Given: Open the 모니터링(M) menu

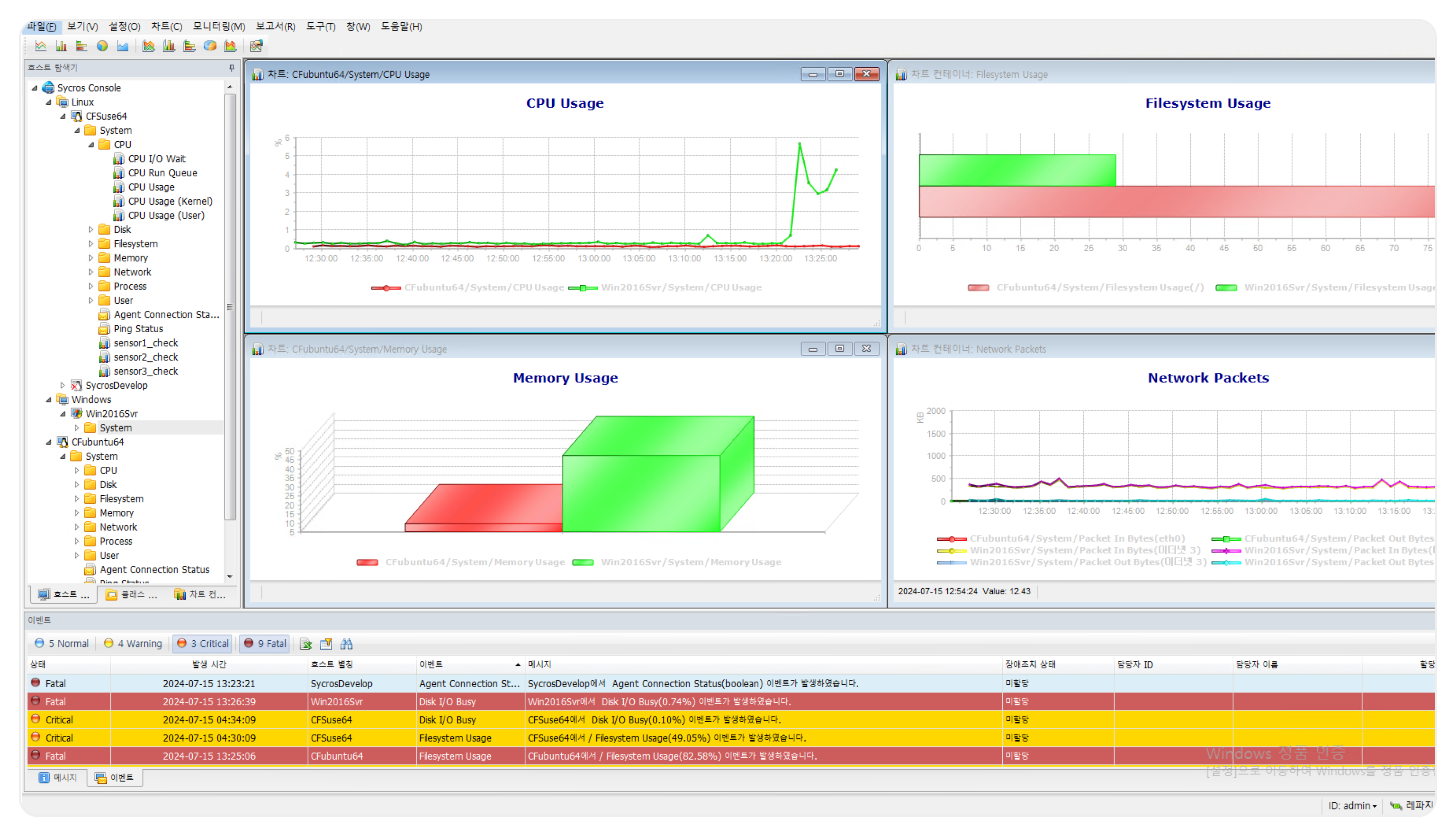Looking at the screenshot, I should 218,27.
